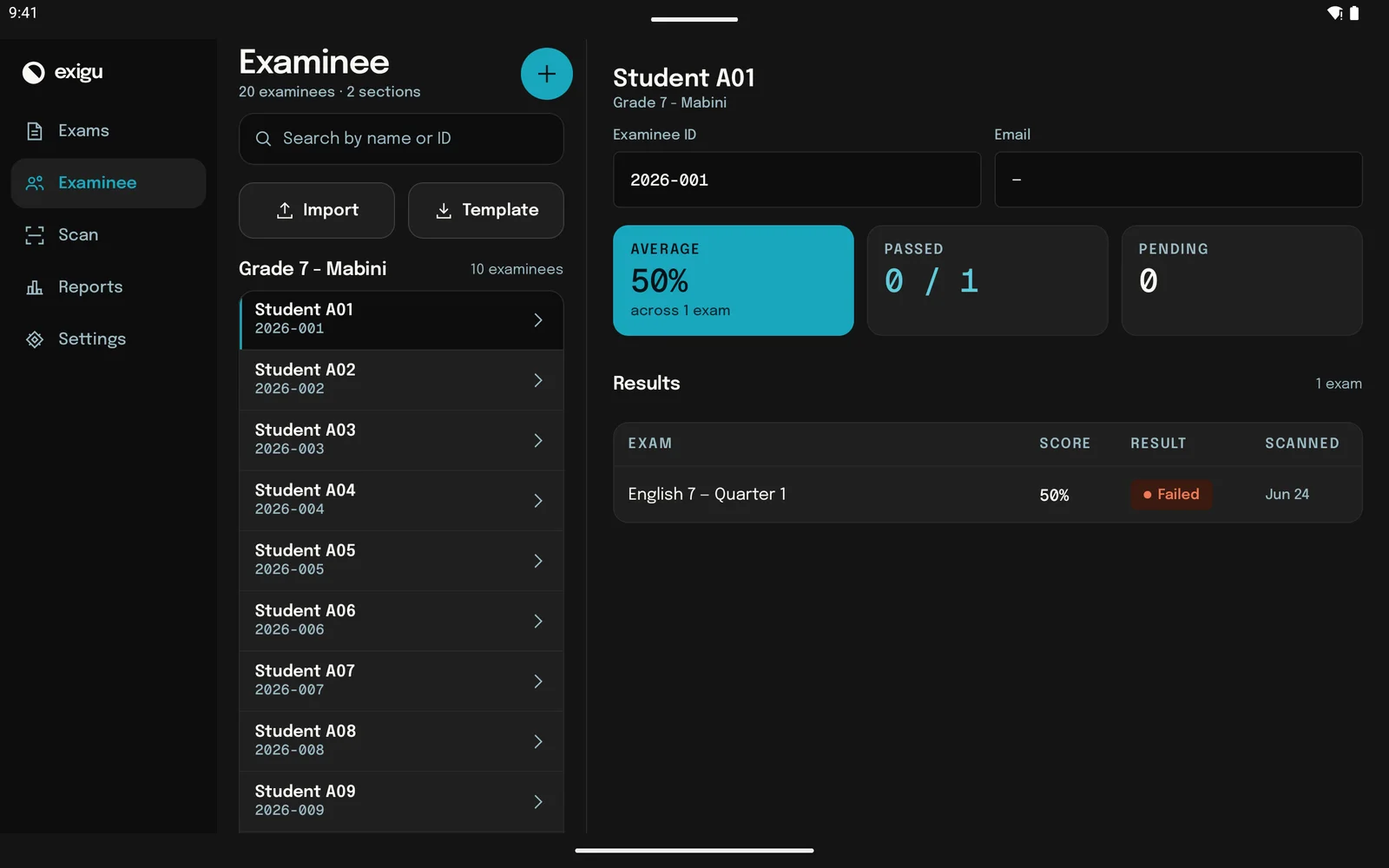Image resolution: width=1389 pixels, height=868 pixels.
Task: Open Student A04 from the list
Action: [401, 500]
